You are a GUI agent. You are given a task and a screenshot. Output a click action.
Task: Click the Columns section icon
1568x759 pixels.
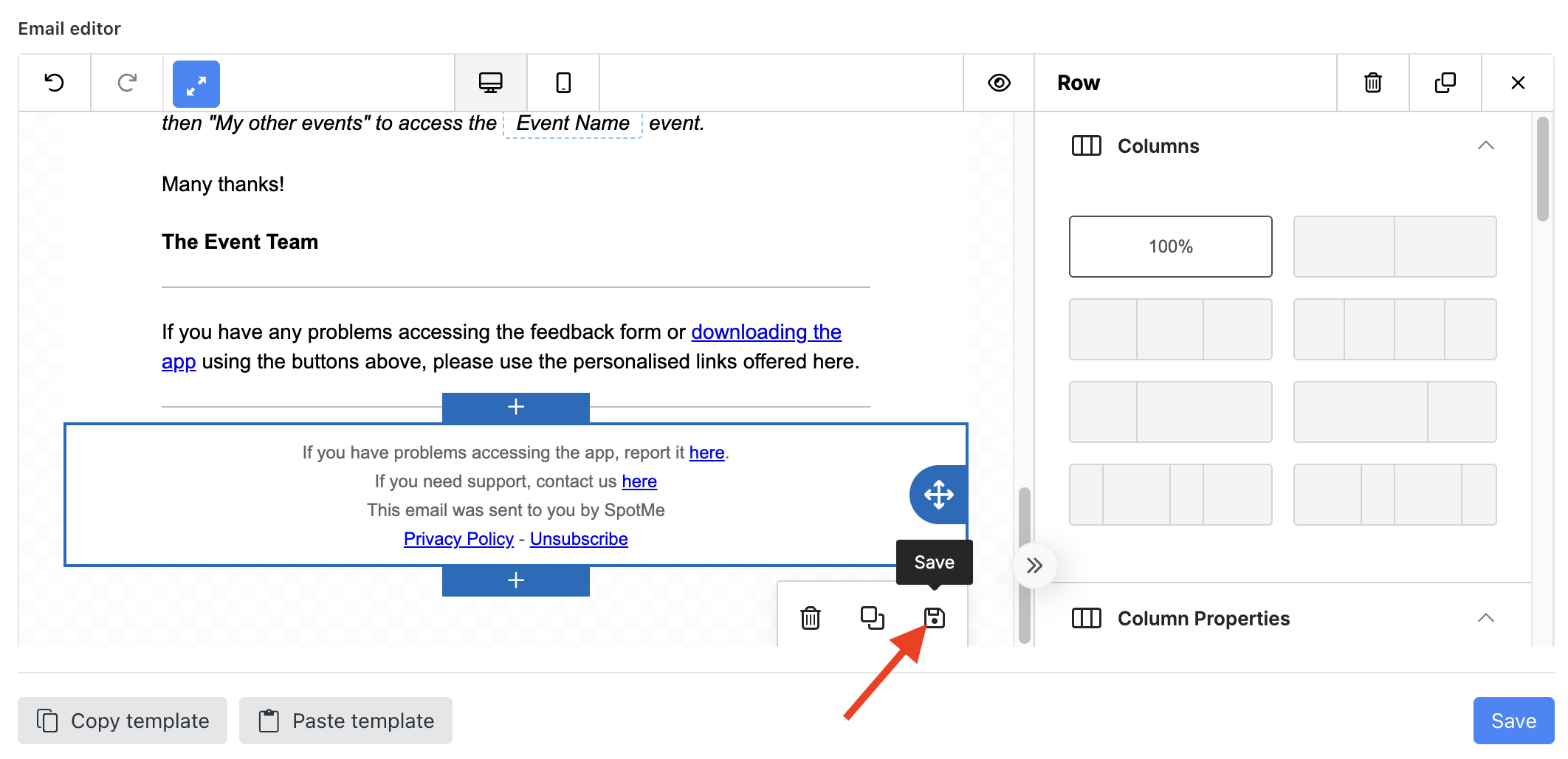(x=1086, y=146)
